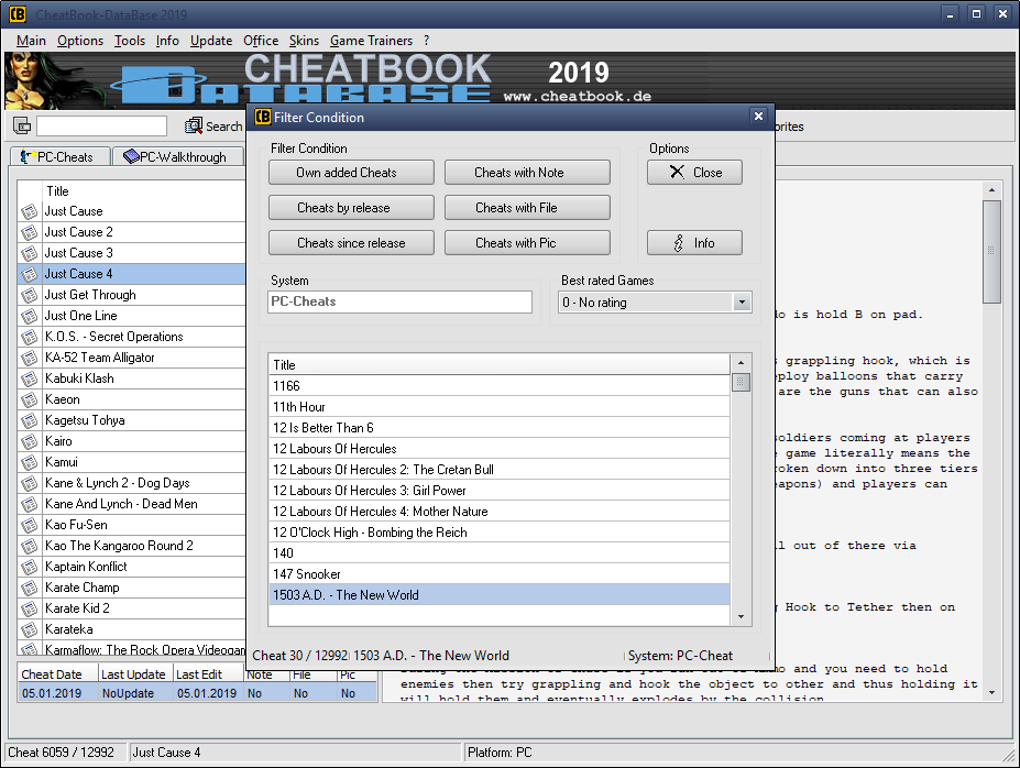Click the Cheats with Note button

click(x=527, y=172)
